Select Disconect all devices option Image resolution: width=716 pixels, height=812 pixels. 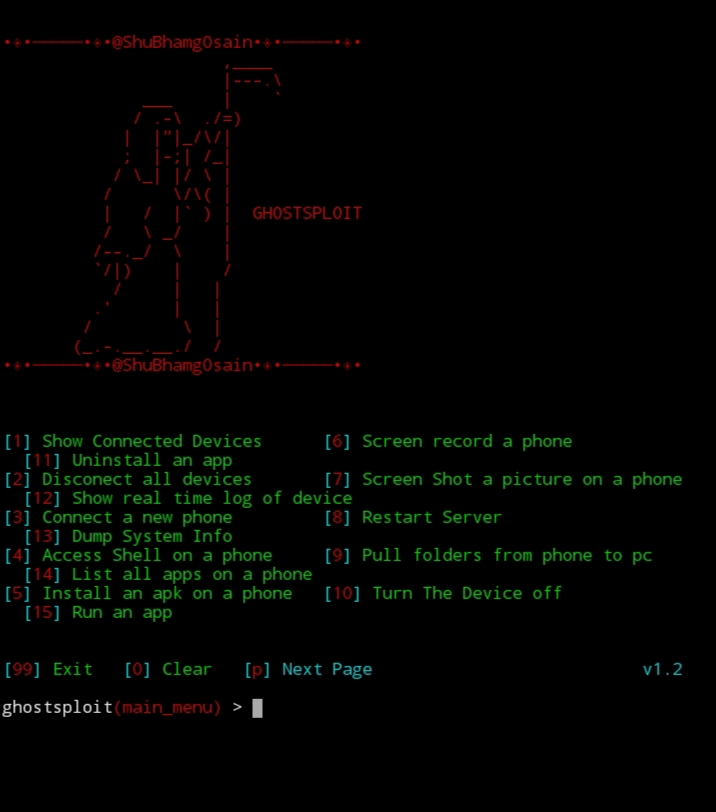pyautogui.click(x=128, y=479)
